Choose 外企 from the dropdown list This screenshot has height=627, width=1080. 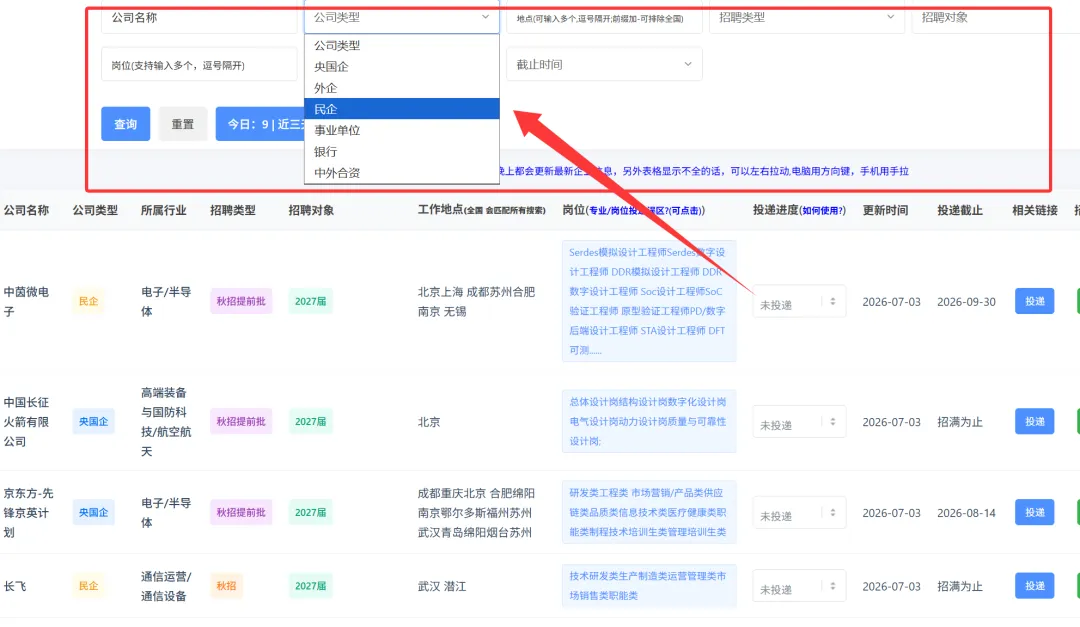pyautogui.click(x=402, y=88)
